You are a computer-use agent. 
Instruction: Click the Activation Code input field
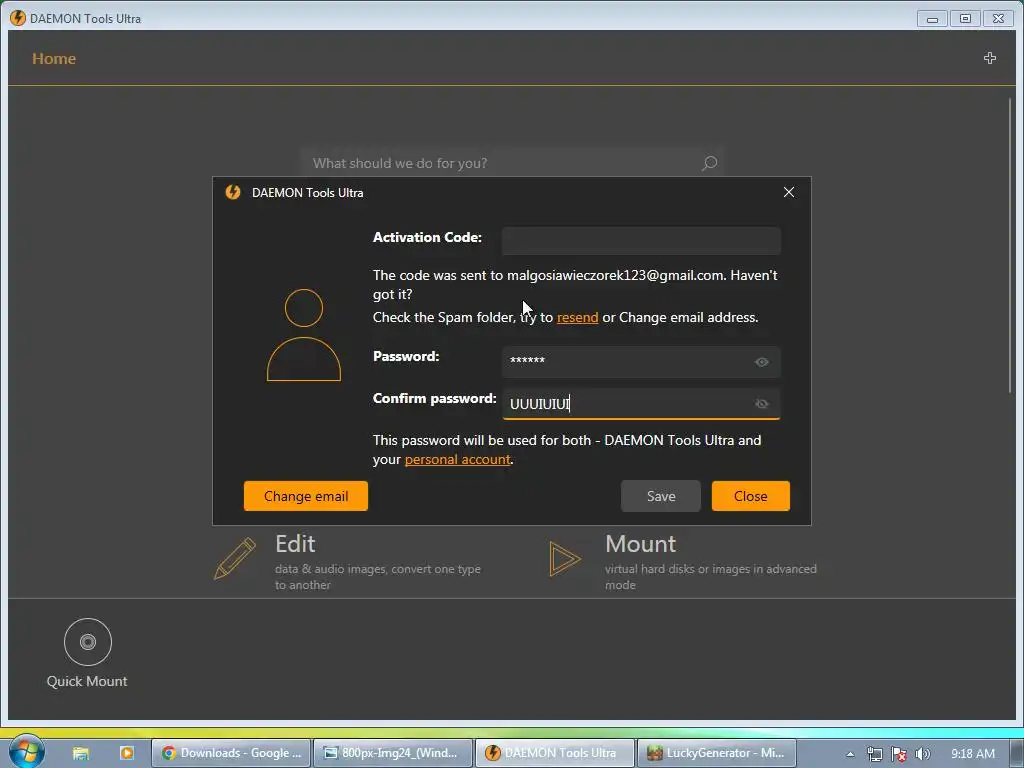[x=641, y=240]
